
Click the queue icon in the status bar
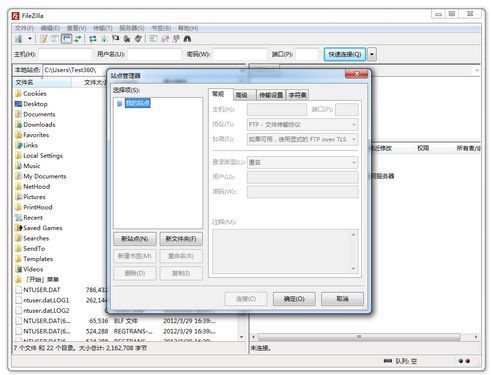(x=388, y=361)
